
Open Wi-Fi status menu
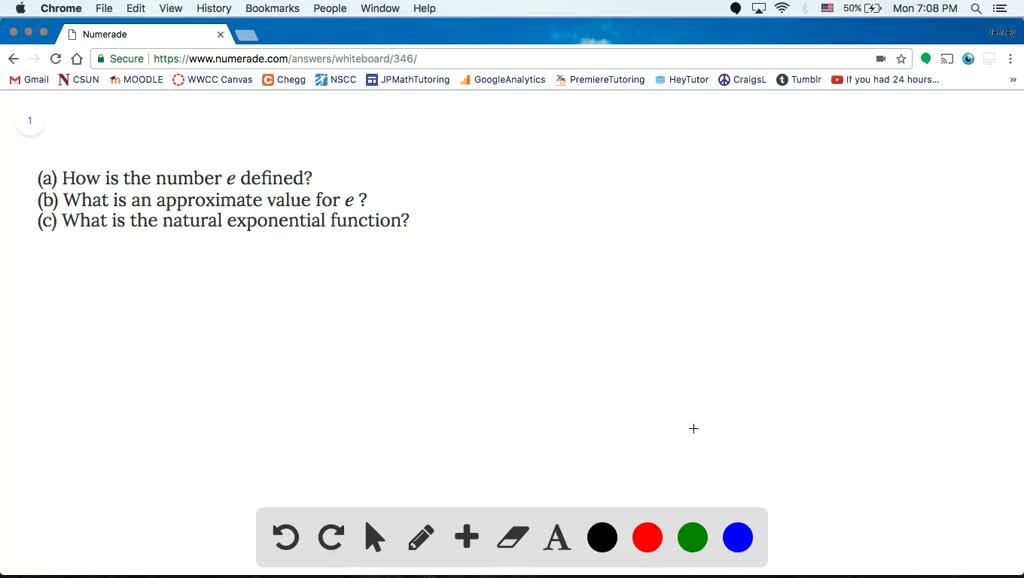[x=782, y=8]
